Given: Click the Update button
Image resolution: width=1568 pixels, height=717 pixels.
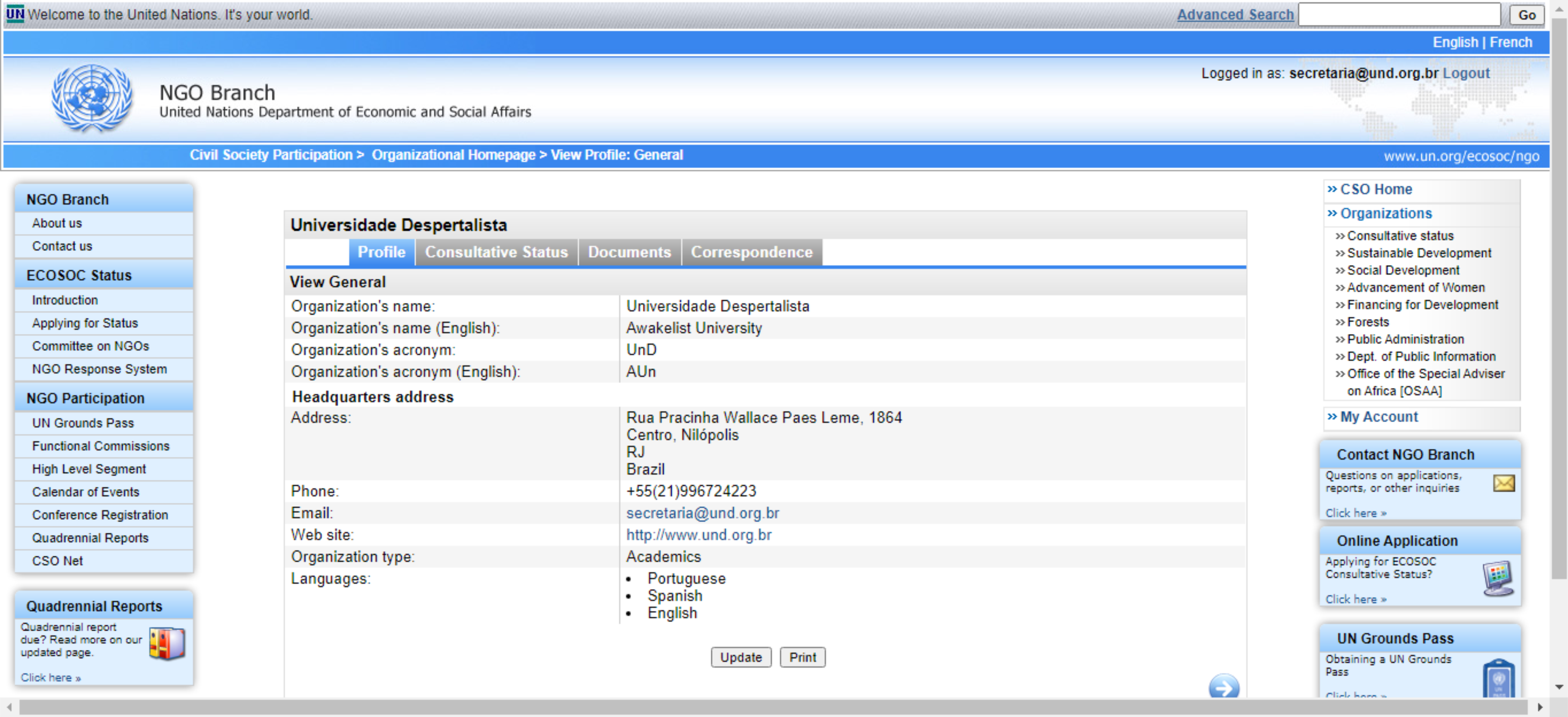Looking at the screenshot, I should pyautogui.click(x=741, y=657).
